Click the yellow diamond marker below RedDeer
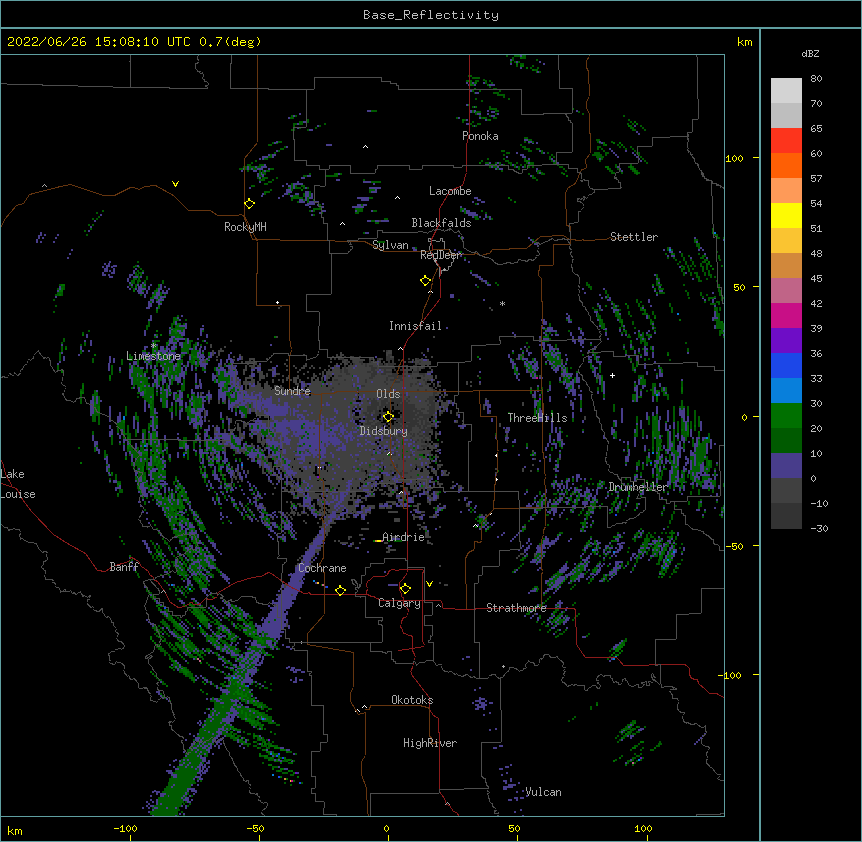 pos(425,281)
